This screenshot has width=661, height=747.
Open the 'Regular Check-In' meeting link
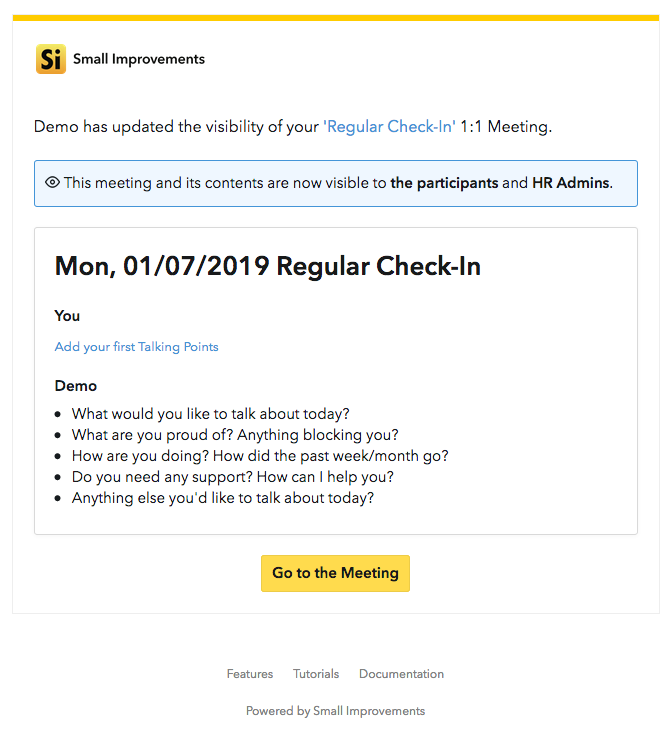click(x=389, y=127)
